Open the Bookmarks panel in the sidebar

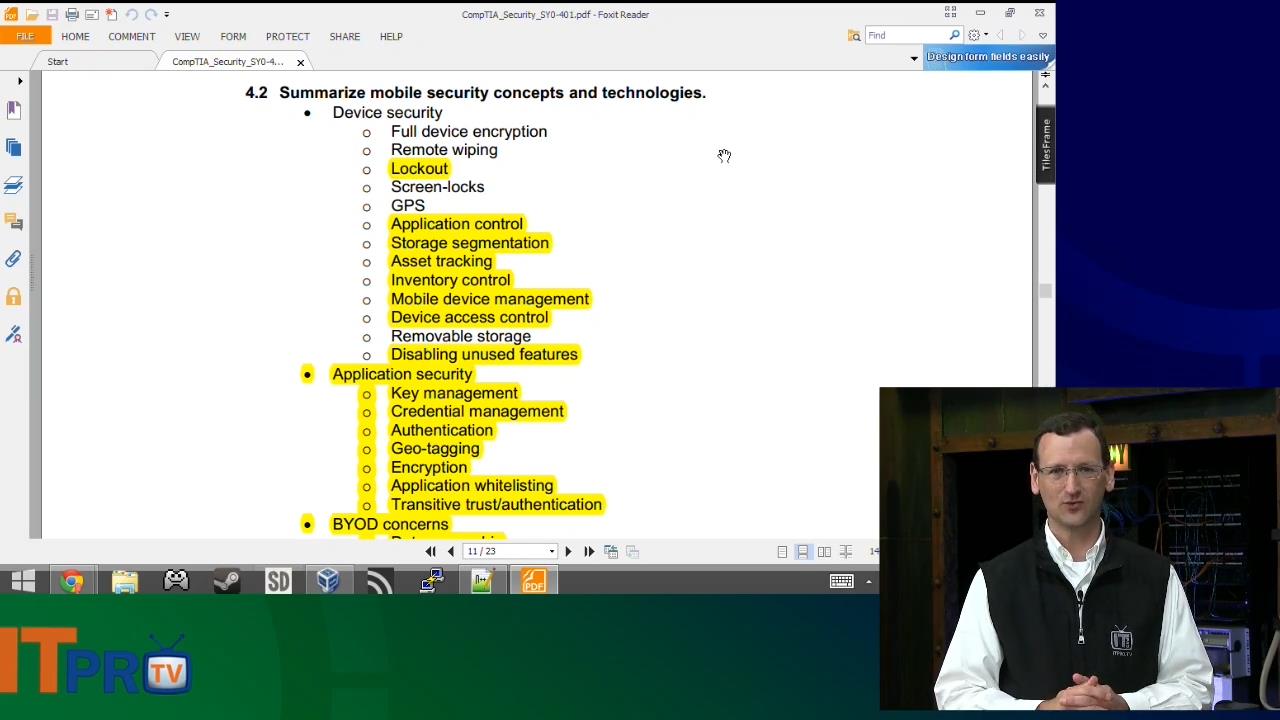(x=14, y=109)
